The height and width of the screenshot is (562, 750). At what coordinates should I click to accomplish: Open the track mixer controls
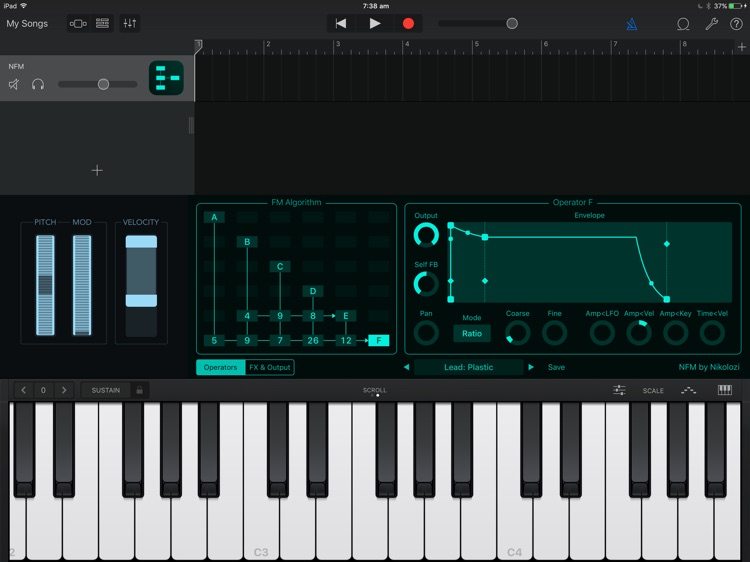[x=130, y=23]
